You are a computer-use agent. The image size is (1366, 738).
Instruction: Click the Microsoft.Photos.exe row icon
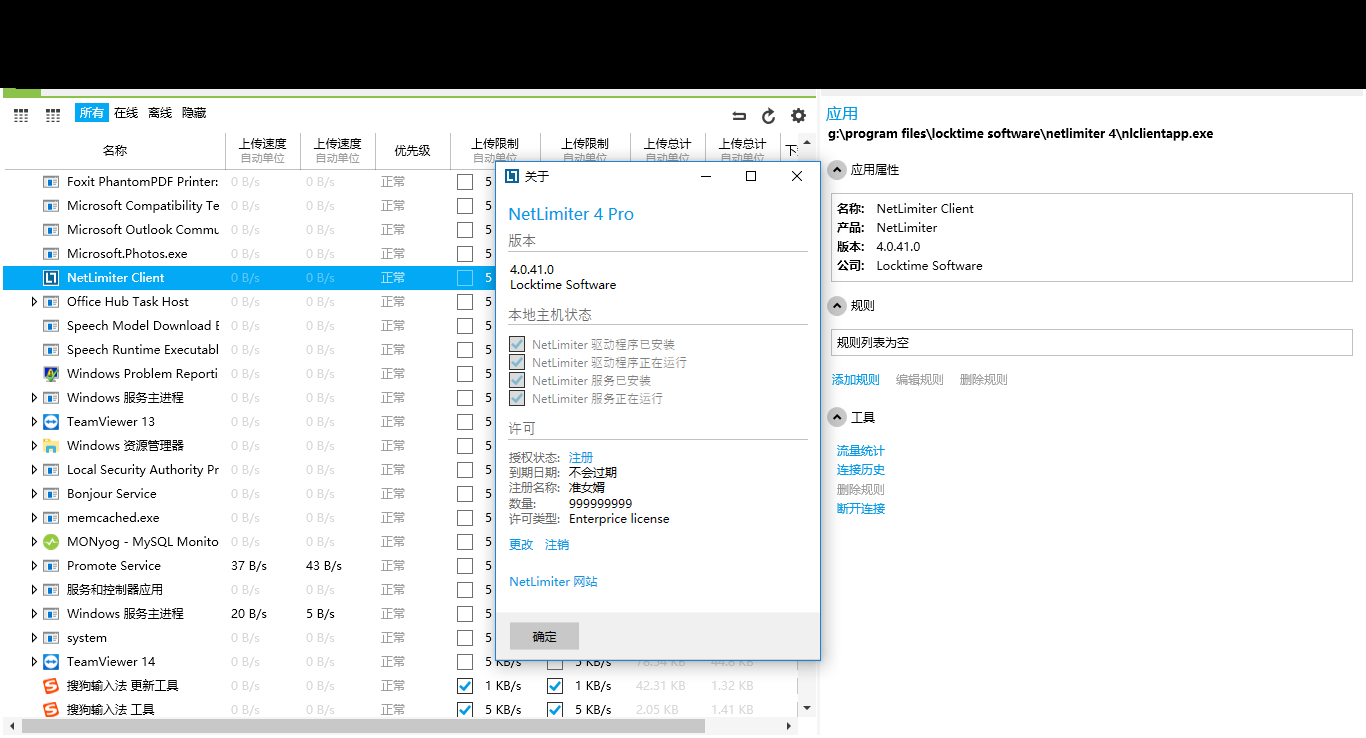pos(51,254)
